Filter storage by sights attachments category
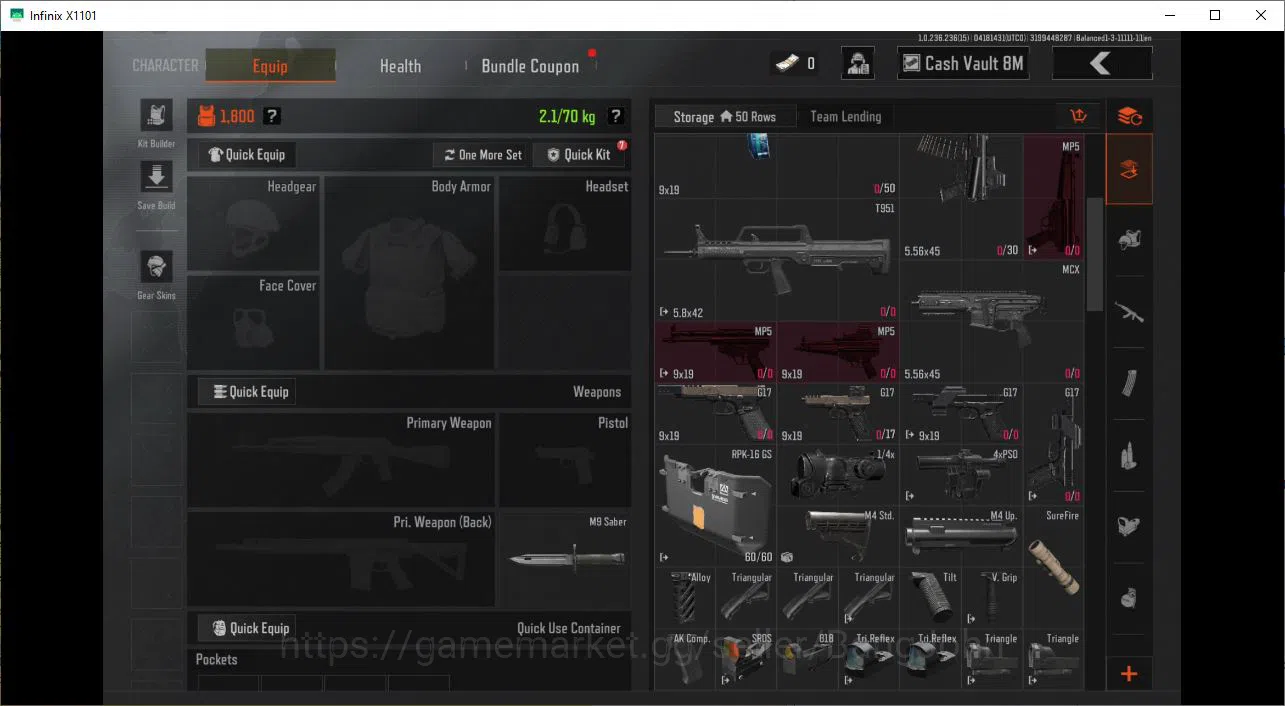The image size is (1285, 706). click(1129, 526)
